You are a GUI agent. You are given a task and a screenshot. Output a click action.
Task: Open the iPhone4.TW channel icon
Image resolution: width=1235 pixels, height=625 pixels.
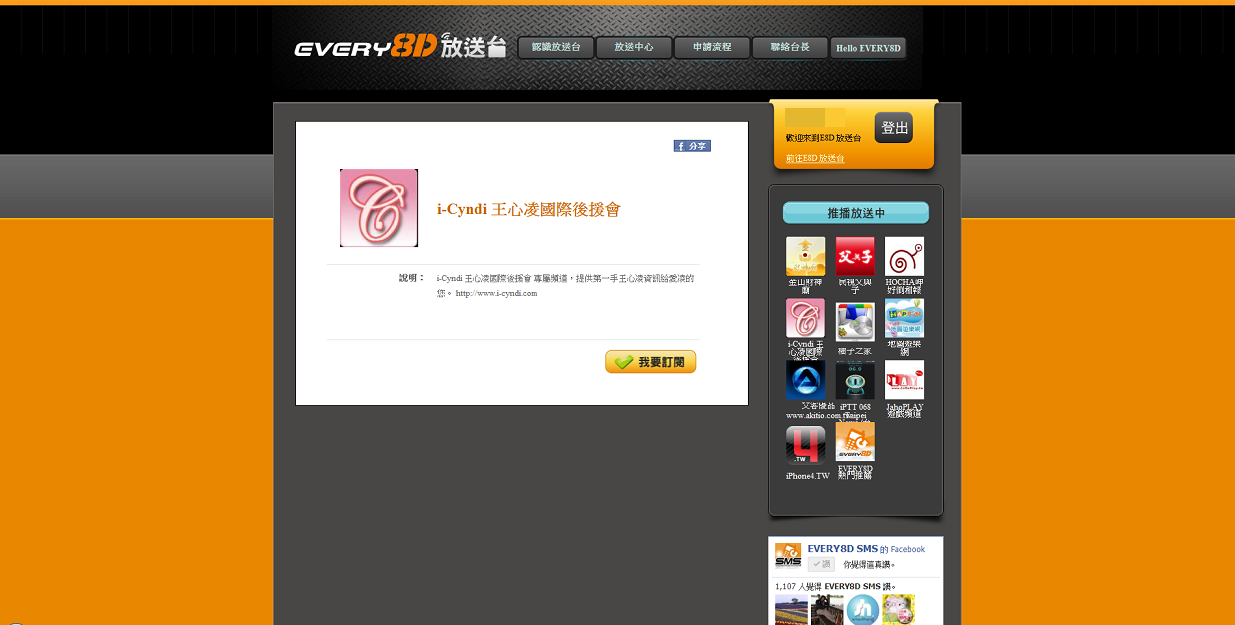click(805, 446)
